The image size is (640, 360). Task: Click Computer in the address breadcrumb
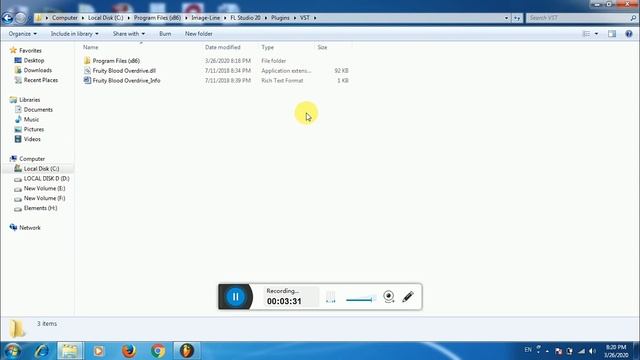tap(64, 18)
